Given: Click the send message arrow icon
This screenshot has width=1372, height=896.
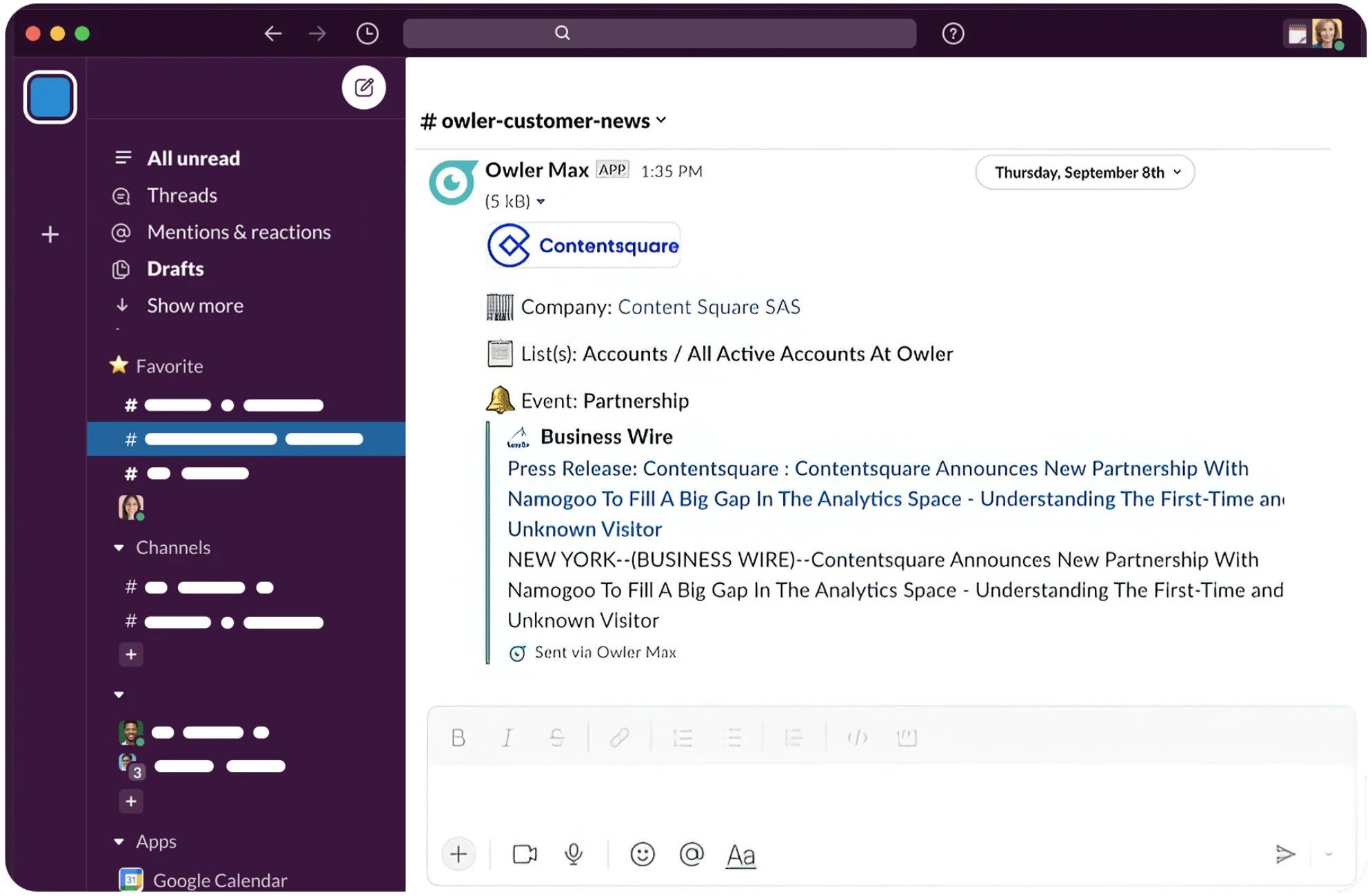Looking at the screenshot, I should click(x=1284, y=854).
